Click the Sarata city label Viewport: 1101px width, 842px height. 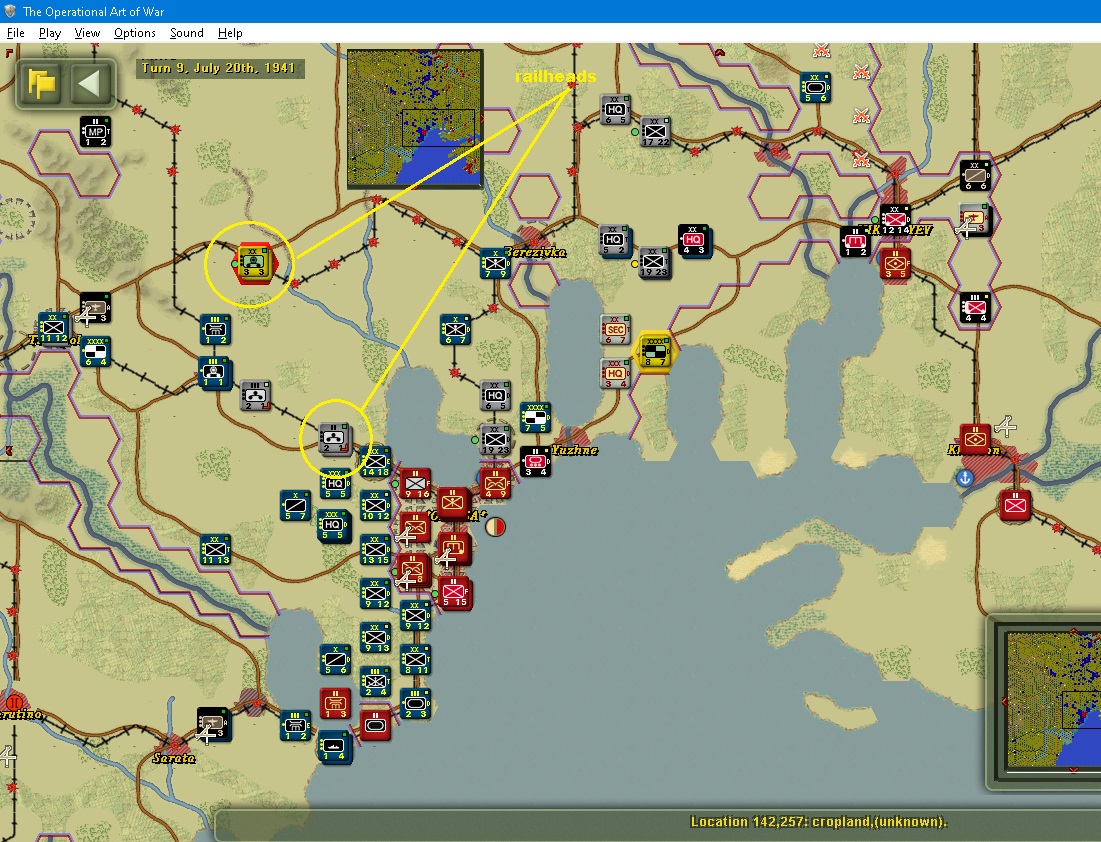[x=174, y=758]
